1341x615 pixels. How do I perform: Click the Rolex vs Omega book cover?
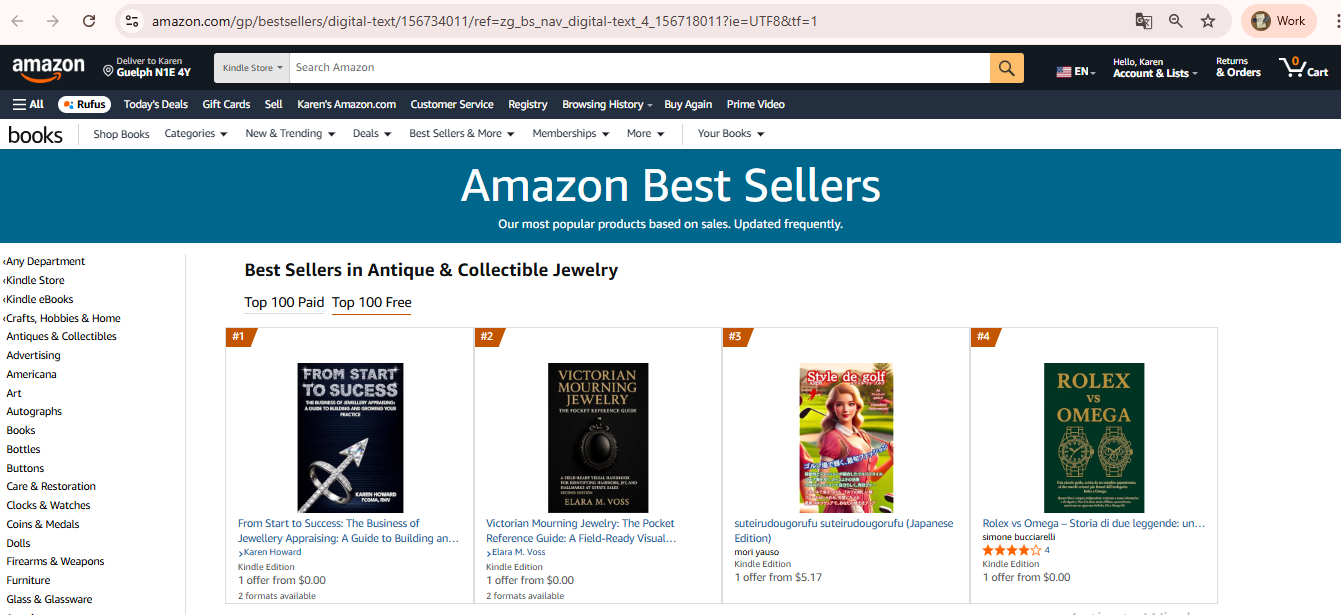tap(1093, 438)
